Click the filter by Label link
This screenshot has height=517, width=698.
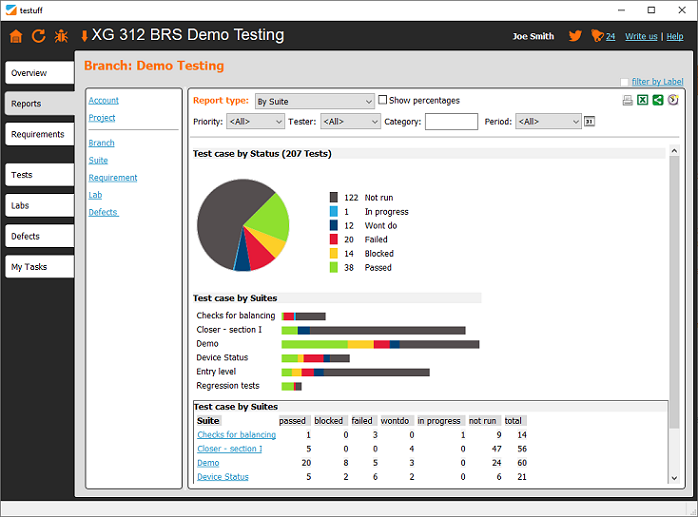point(657,81)
